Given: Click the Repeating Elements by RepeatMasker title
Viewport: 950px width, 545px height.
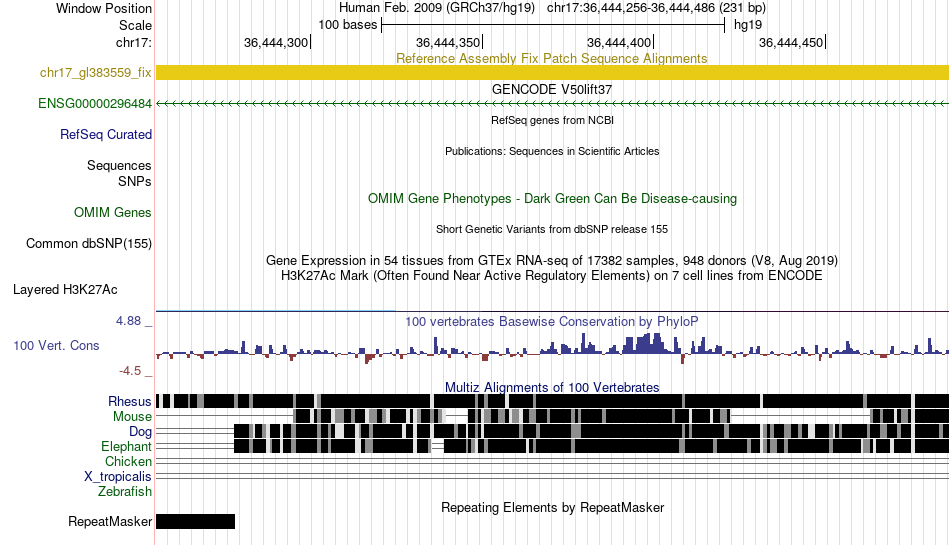Looking at the screenshot, I should (552, 507).
